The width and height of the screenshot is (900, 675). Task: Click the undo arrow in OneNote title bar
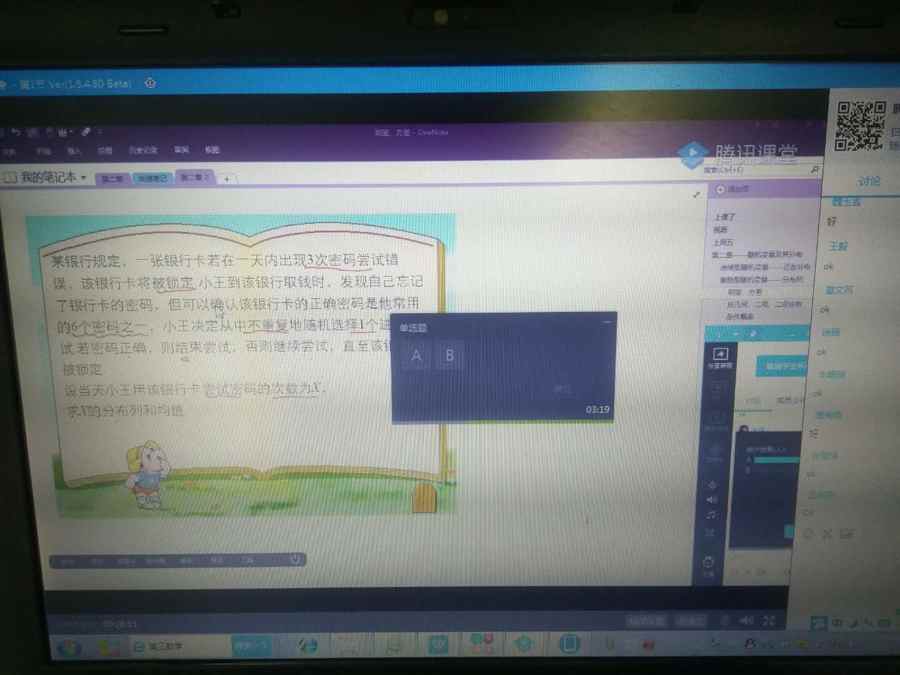[x=16, y=133]
